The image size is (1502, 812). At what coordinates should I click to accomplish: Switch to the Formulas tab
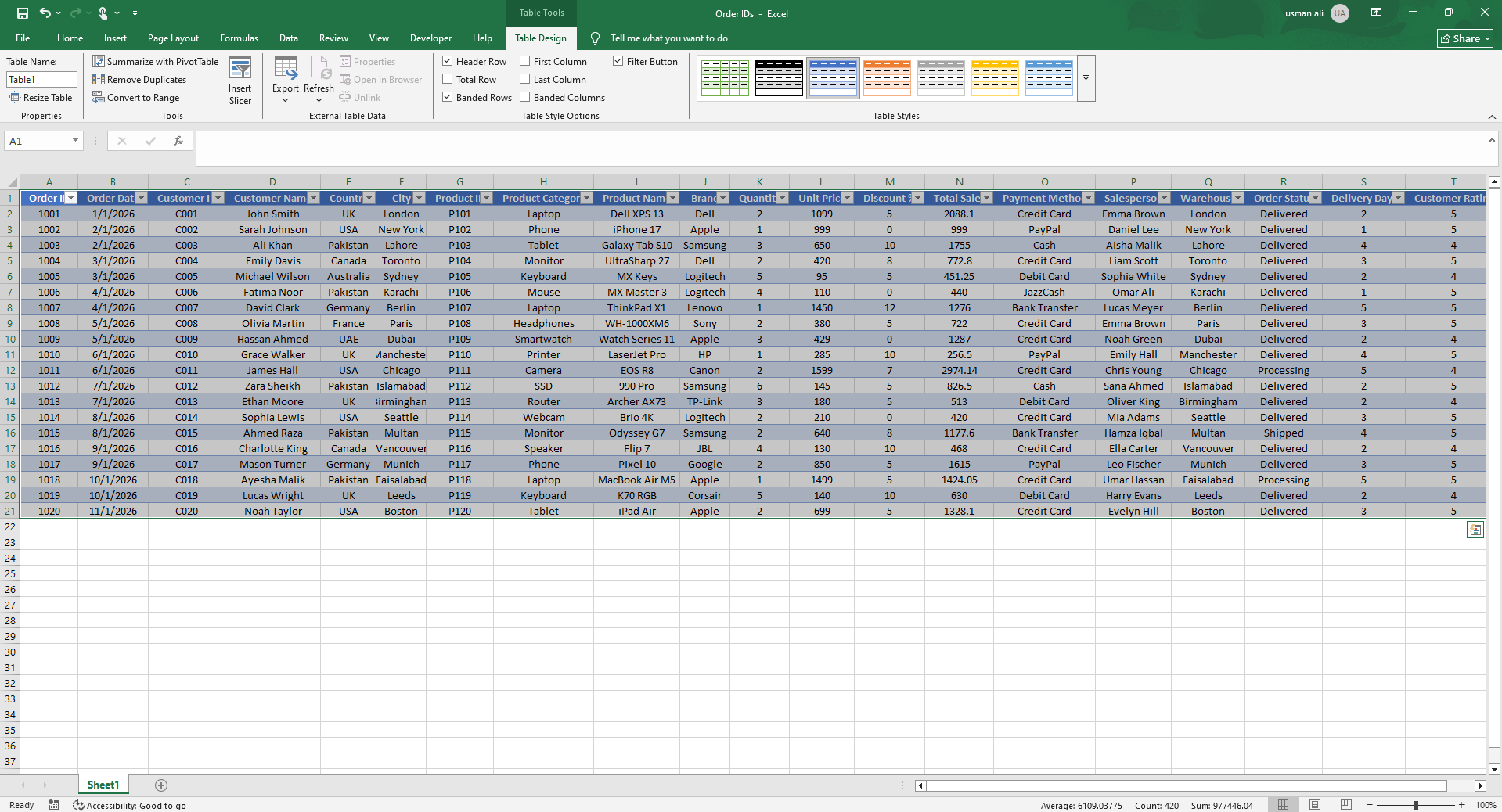pos(239,38)
